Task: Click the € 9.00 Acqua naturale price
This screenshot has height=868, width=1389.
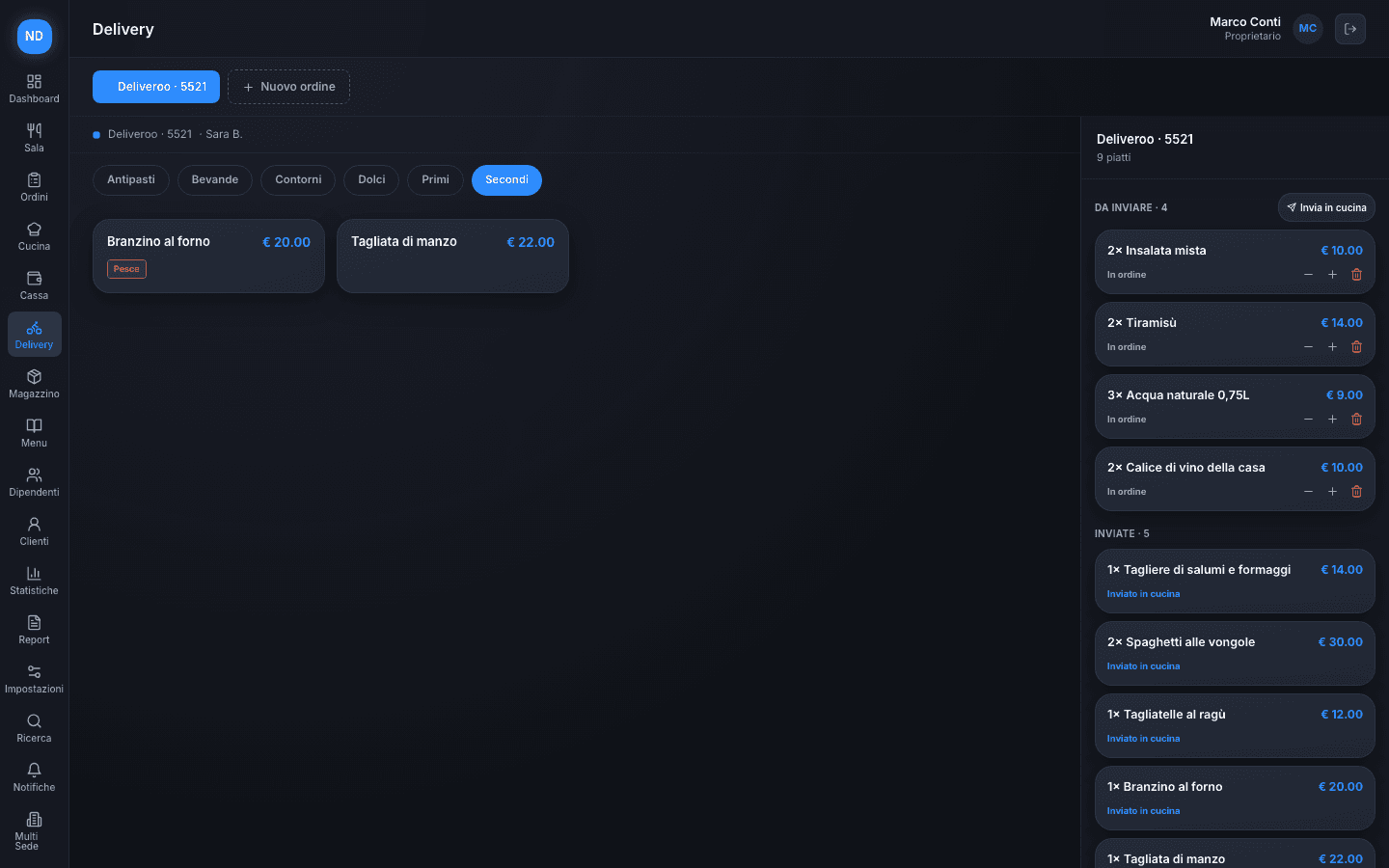Action: click(1345, 395)
